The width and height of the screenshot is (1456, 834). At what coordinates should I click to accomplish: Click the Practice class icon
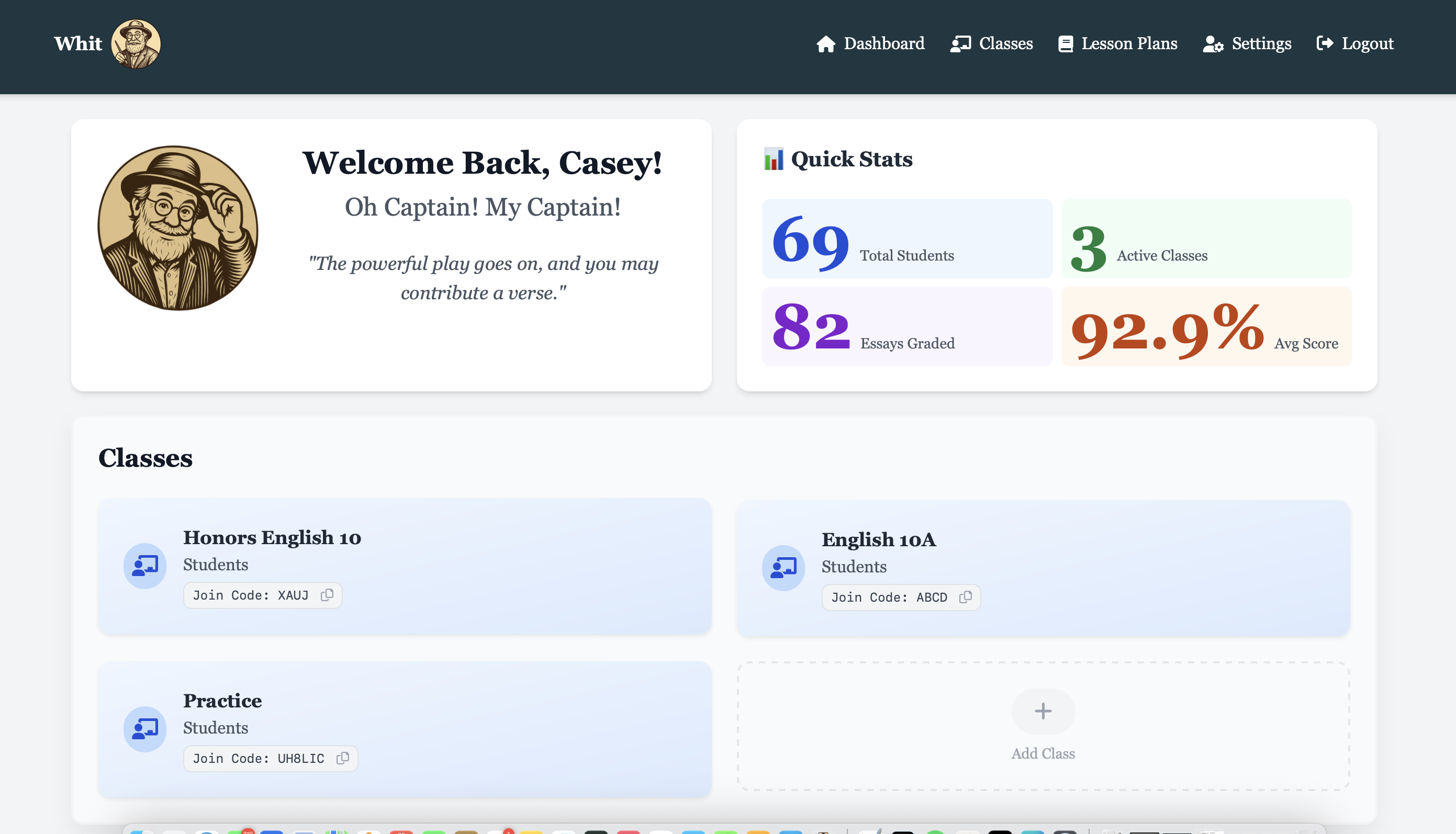[x=145, y=729]
